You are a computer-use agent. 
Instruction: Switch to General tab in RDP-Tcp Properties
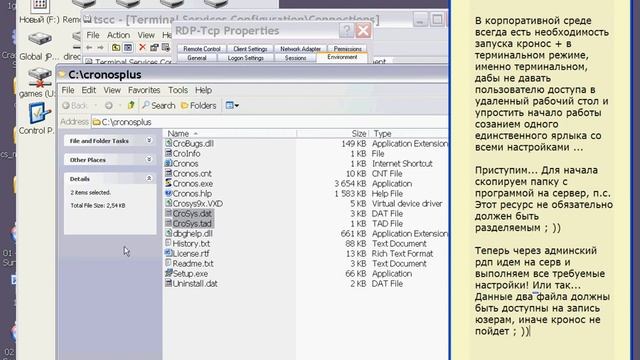[197, 58]
